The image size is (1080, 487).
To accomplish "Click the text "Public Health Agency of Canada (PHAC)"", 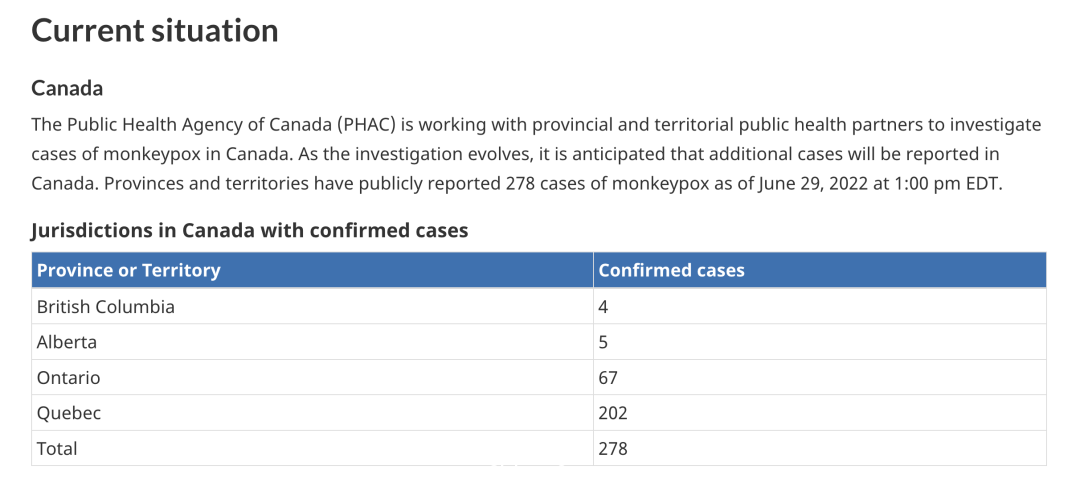I will [x=230, y=125].
